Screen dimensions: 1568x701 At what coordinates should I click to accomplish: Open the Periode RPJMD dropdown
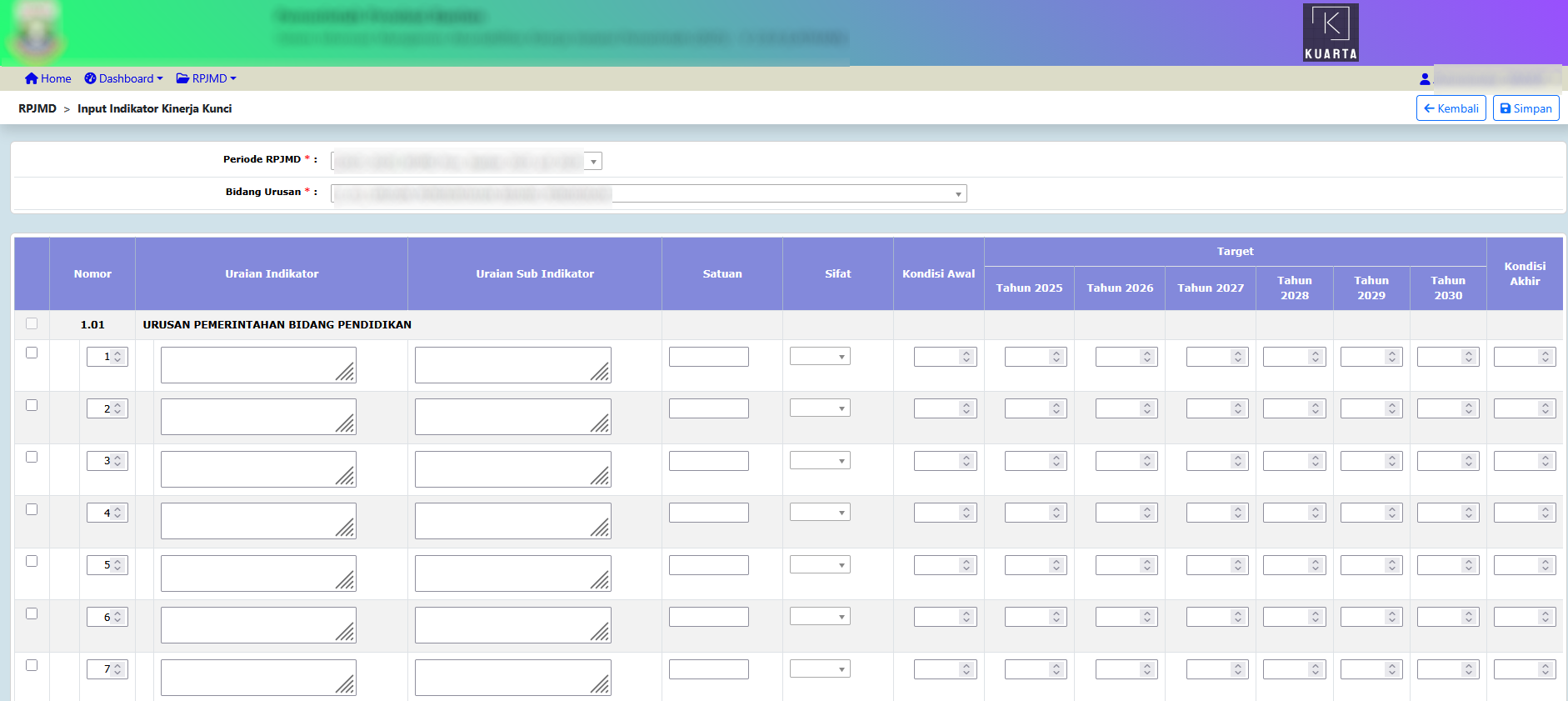tap(592, 162)
